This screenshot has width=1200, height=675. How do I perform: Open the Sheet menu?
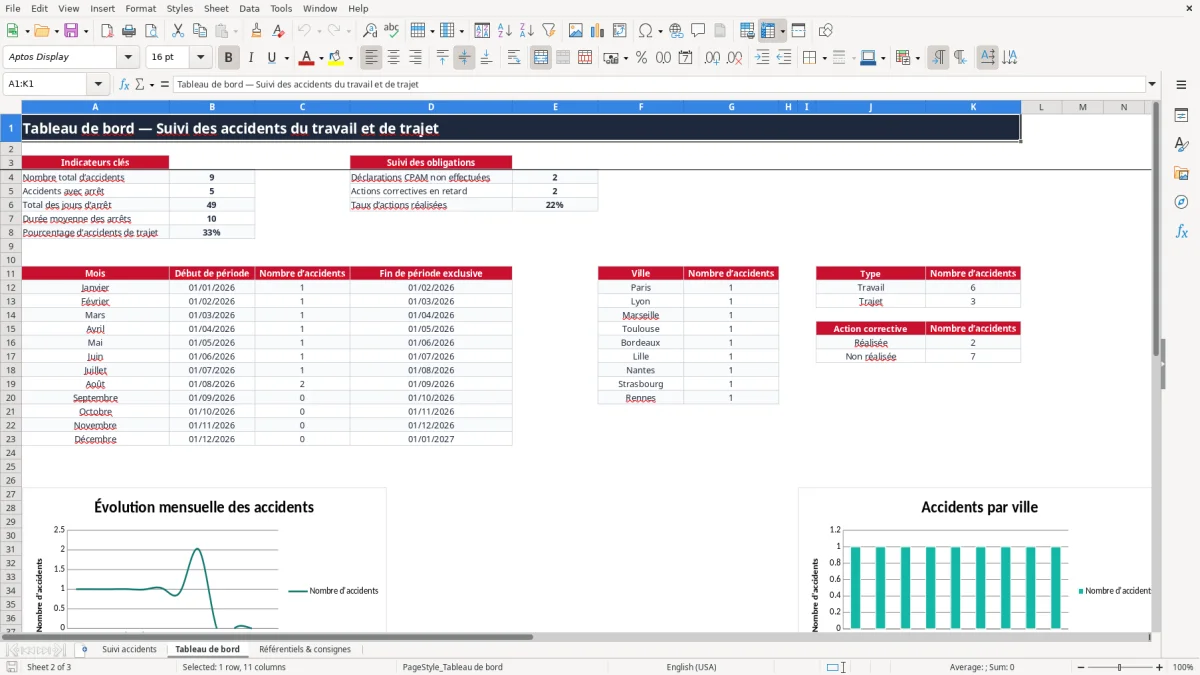(216, 8)
